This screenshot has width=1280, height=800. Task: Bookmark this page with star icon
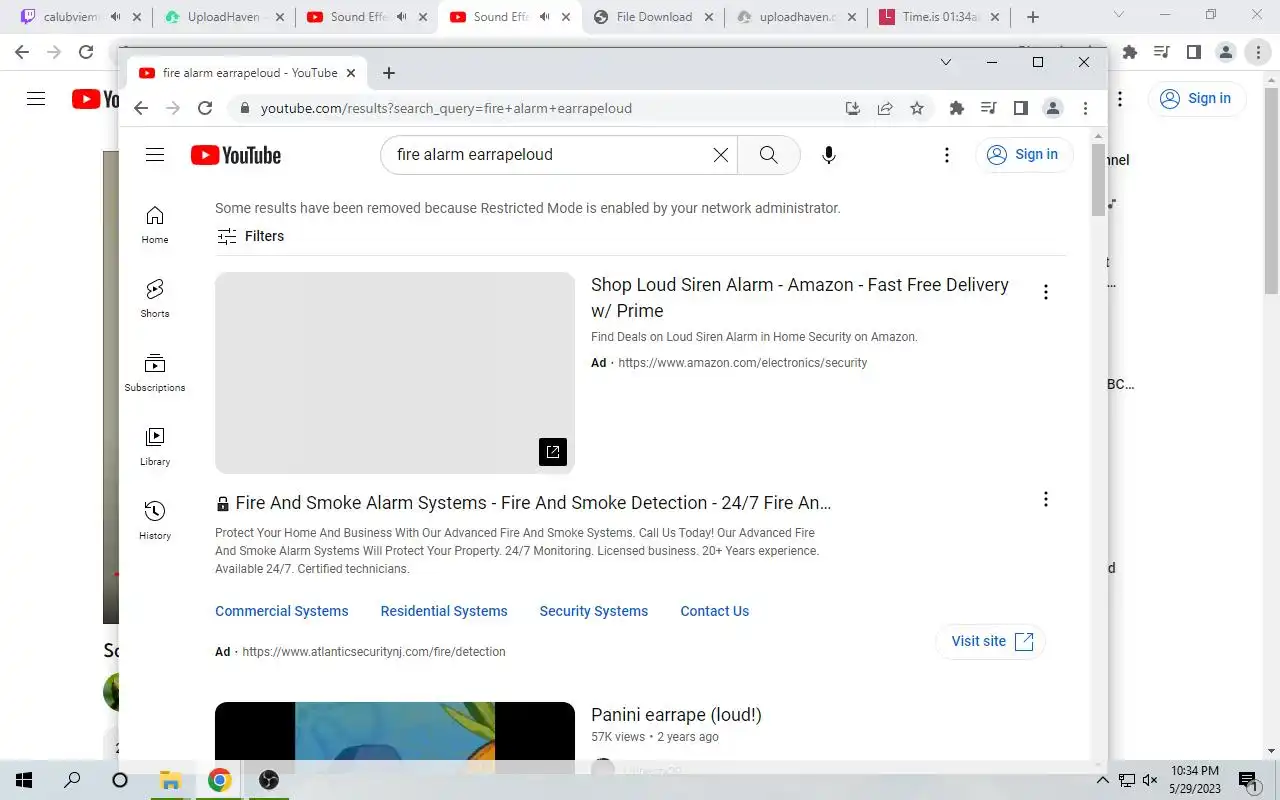pos(917,108)
